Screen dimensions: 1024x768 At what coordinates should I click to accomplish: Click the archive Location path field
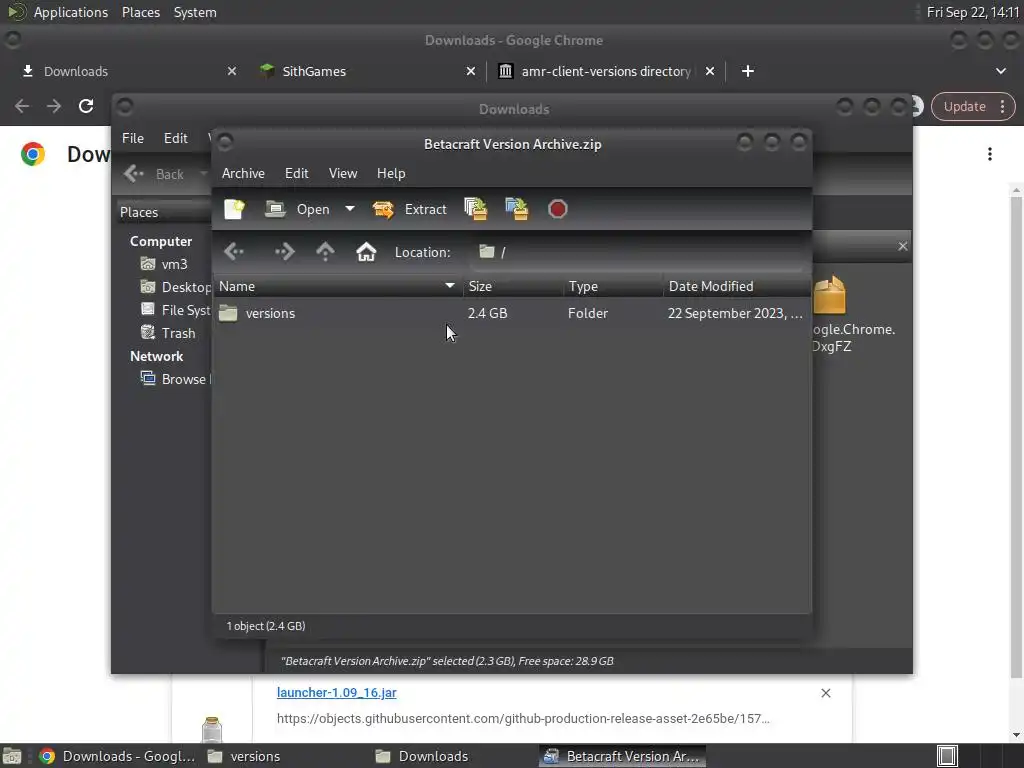coord(637,252)
